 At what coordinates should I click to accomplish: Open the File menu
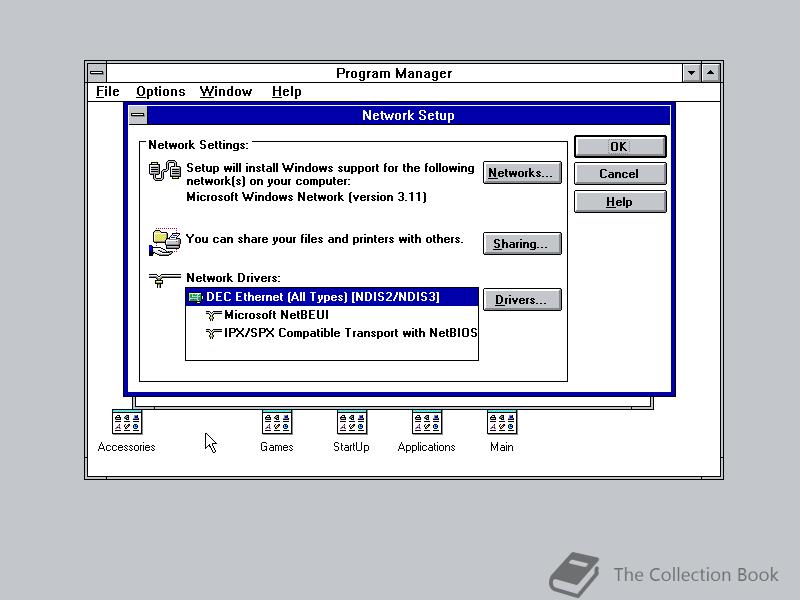point(108,92)
